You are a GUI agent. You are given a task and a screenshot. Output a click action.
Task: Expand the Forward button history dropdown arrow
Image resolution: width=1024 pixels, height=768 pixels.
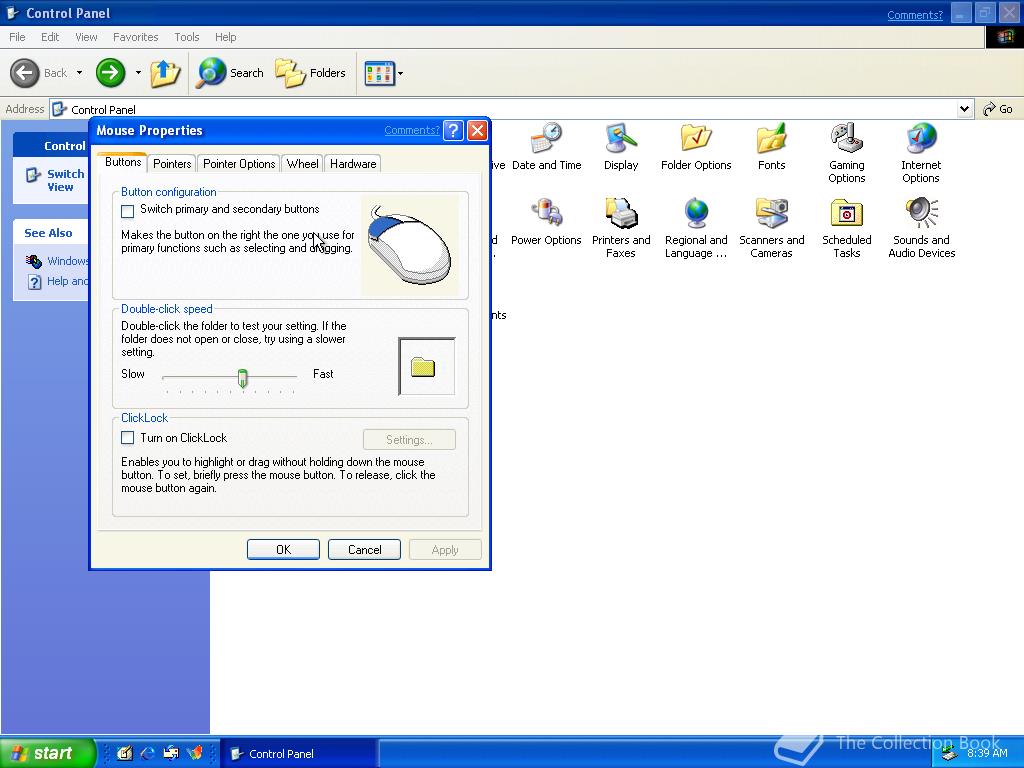tap(138, 73)
